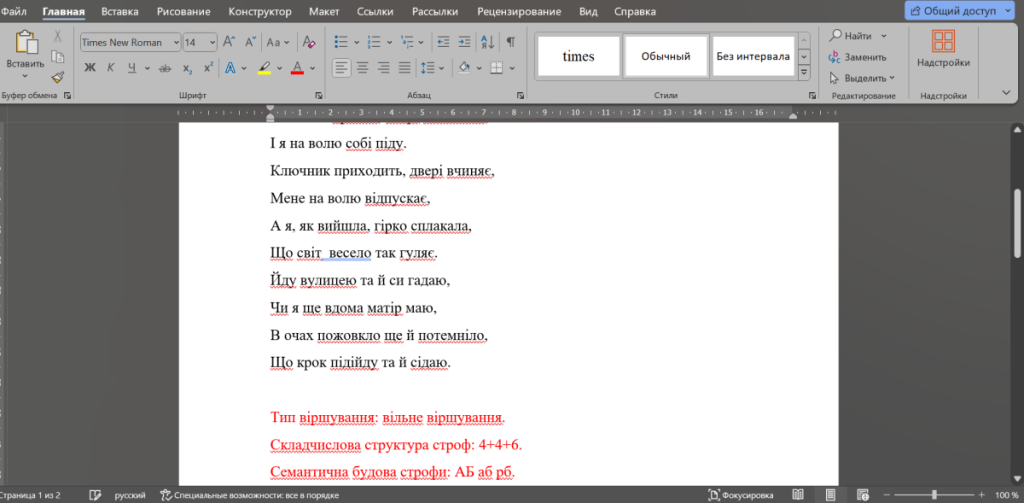Open the Times New Roman font dropdown
This screenshot has height=503, width=1024.
(x=176, y=42)
